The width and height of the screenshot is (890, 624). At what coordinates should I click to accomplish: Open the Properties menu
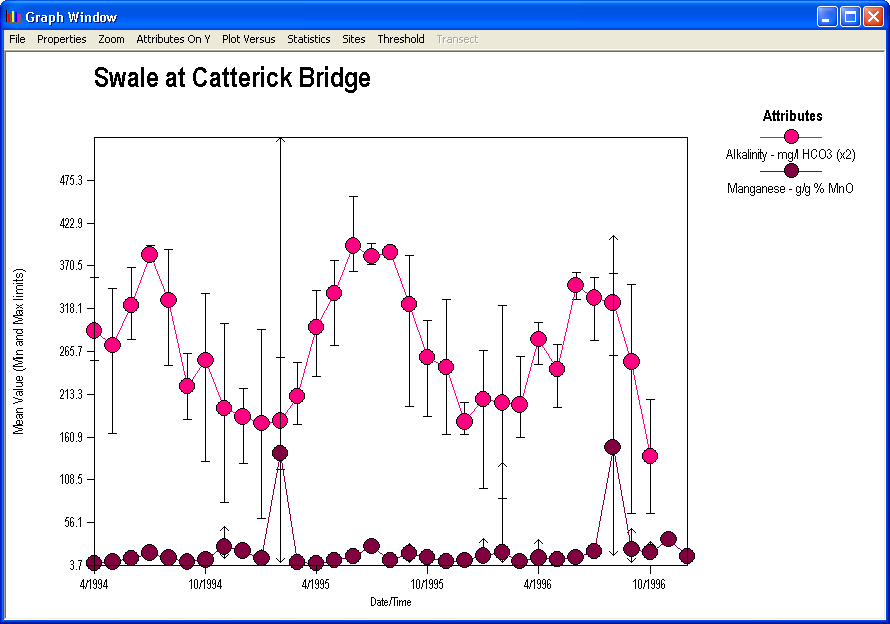tap(61, 39)
